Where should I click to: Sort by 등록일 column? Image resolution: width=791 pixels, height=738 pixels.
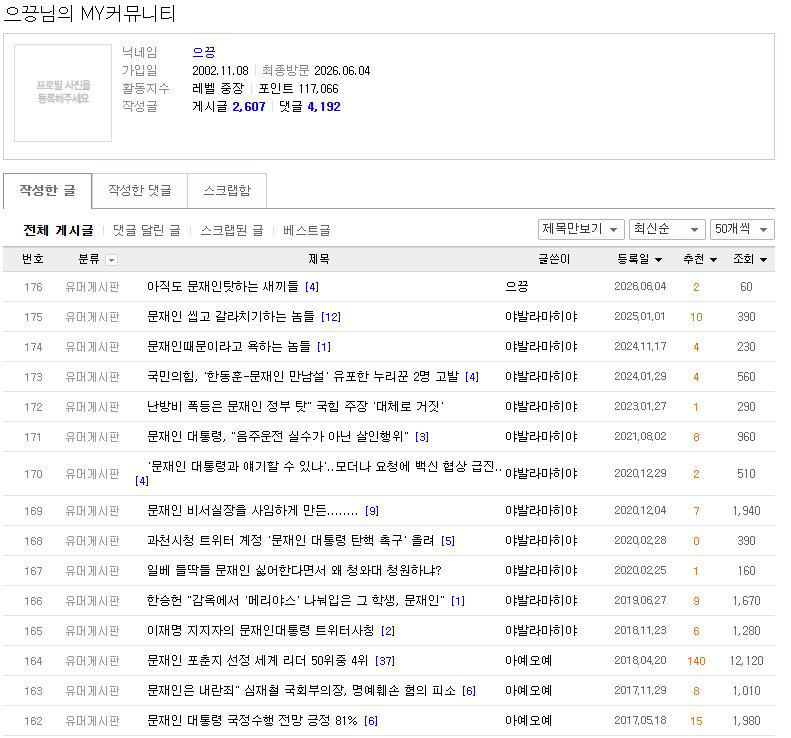(640, 259)
